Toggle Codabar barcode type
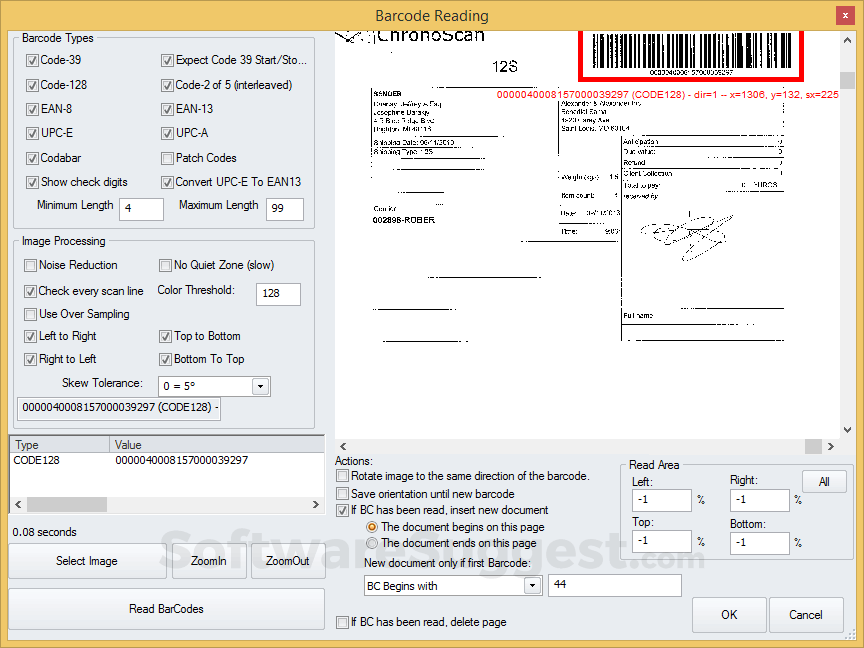This screenshot has width=864, height=648. pos(32,158)
